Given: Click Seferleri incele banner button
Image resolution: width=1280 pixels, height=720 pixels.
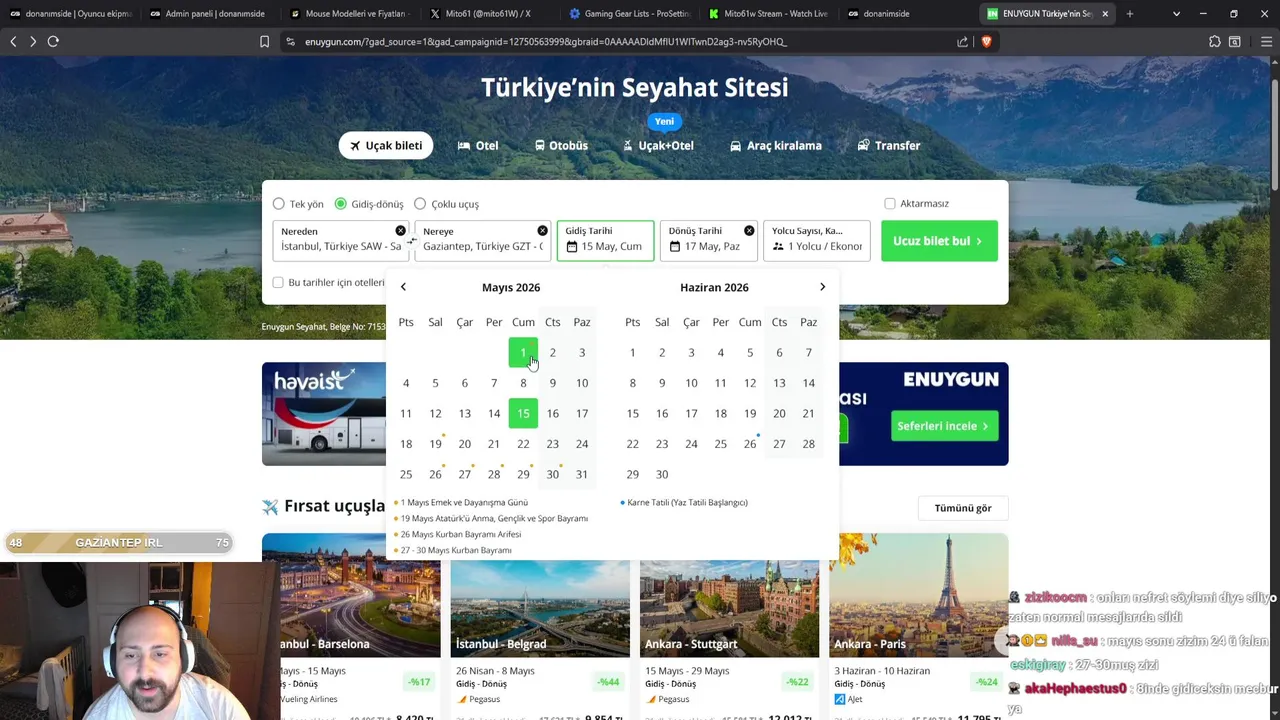Looking at the screenshot, I should coord(944,426).
